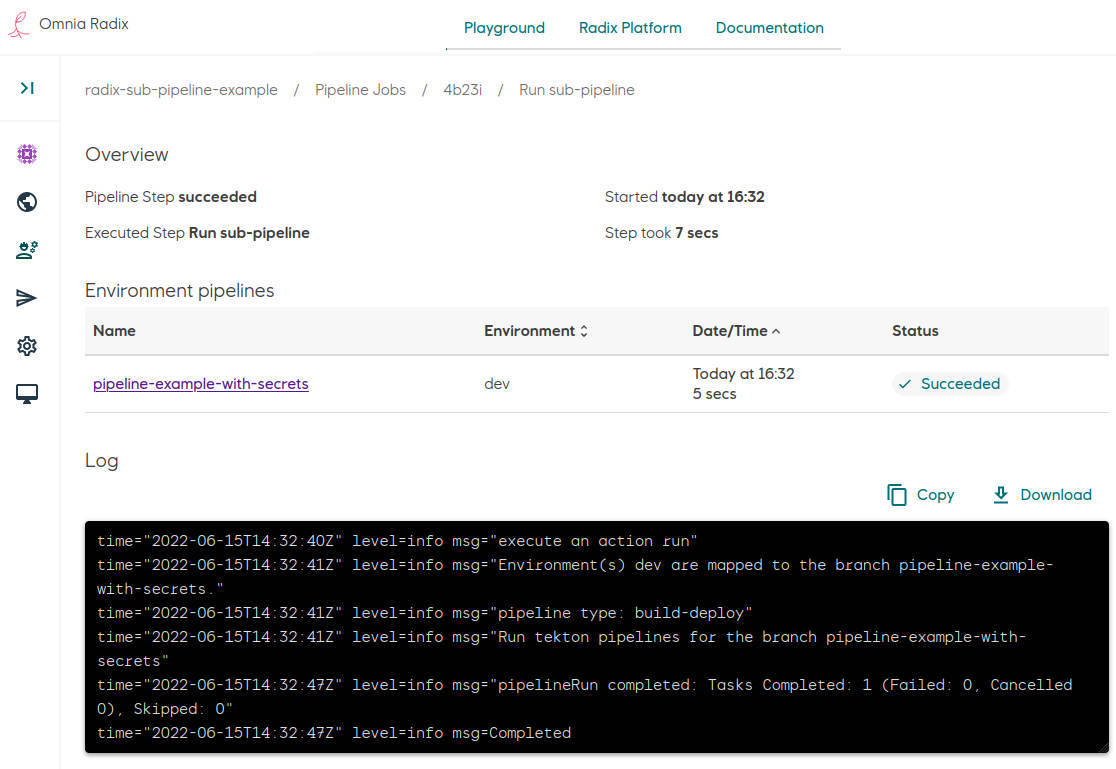Collapse the left navigation sidebar

[28, 86]
